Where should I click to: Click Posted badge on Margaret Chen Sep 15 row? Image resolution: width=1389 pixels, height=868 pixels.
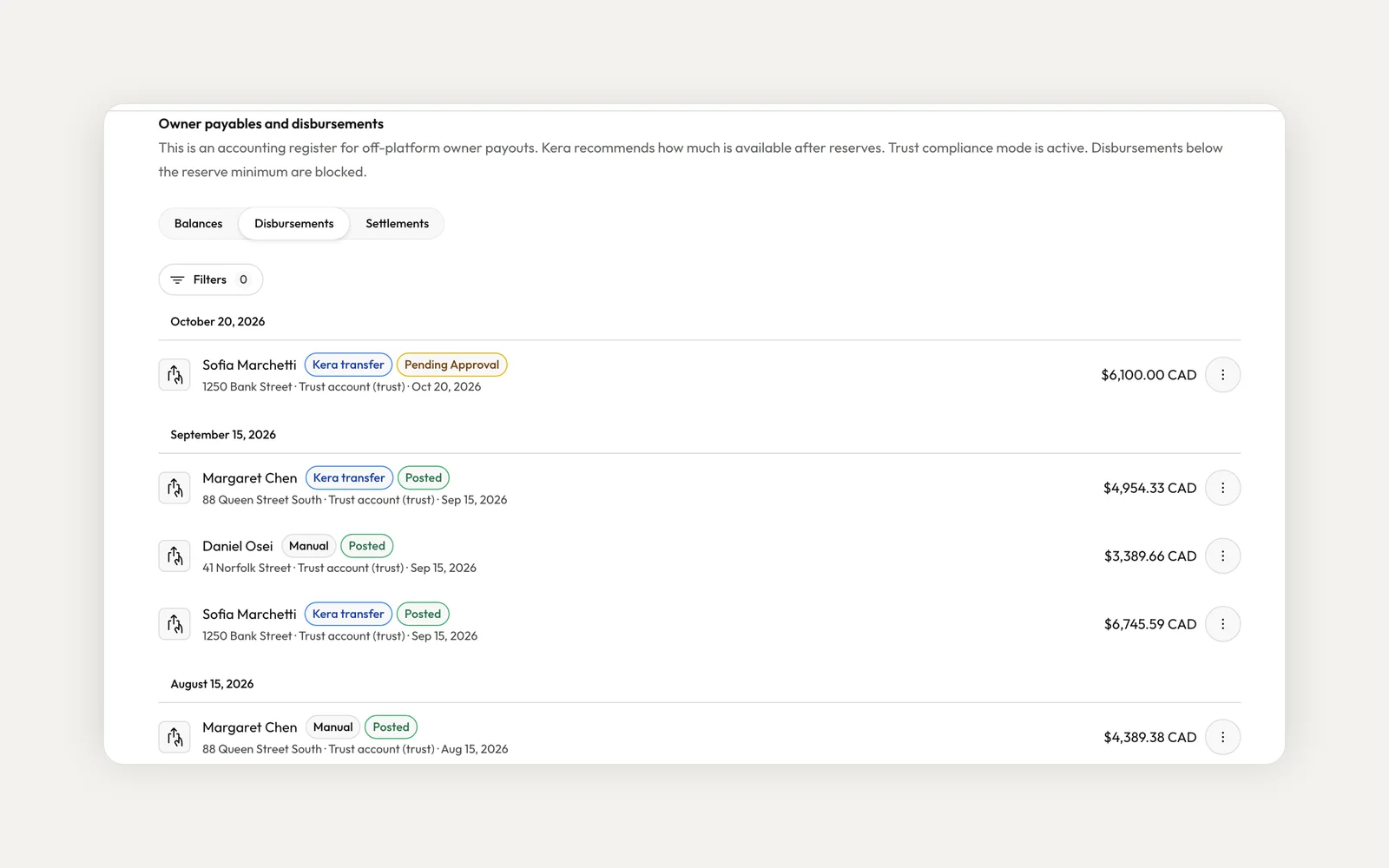[x=424, y=477]
